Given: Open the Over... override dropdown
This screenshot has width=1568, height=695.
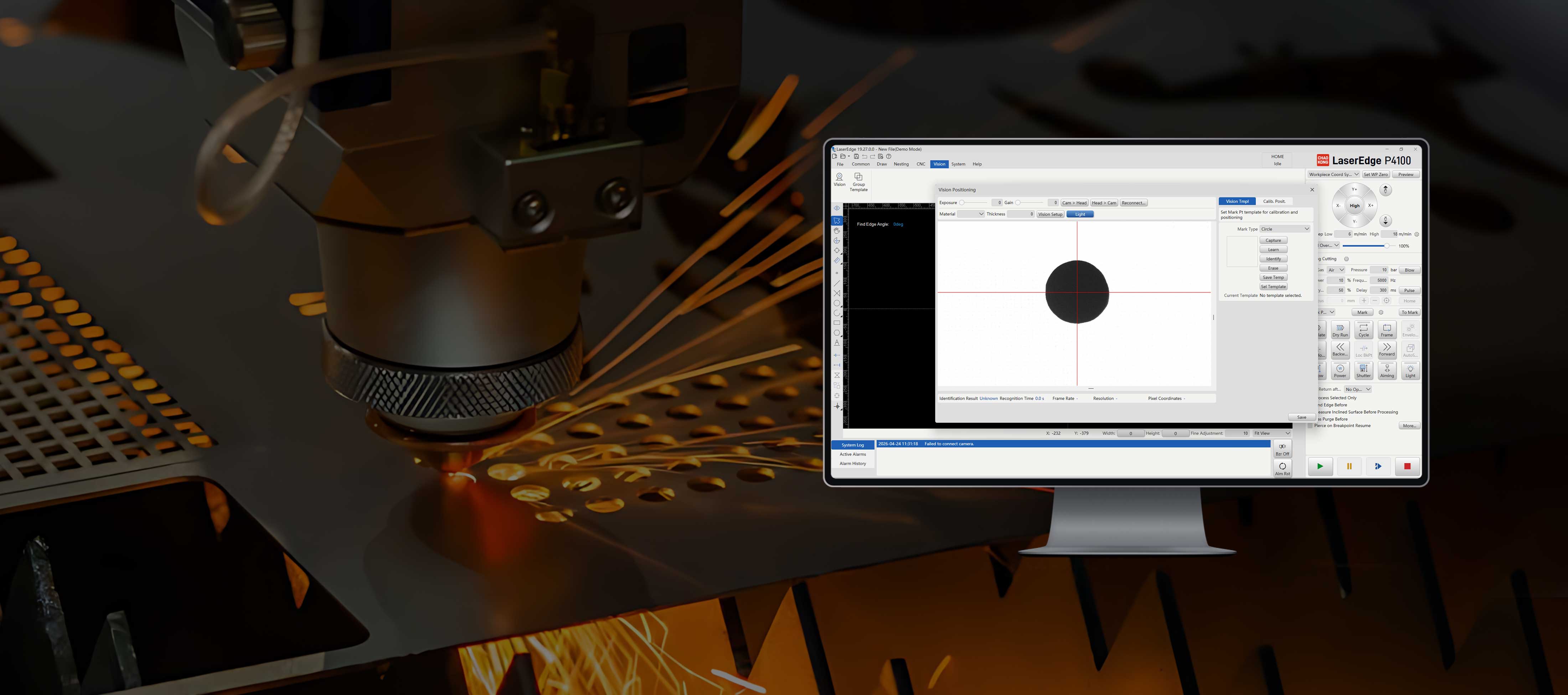Looking at the screenshot, I should pyautogui.click(x=1329, y=245).
